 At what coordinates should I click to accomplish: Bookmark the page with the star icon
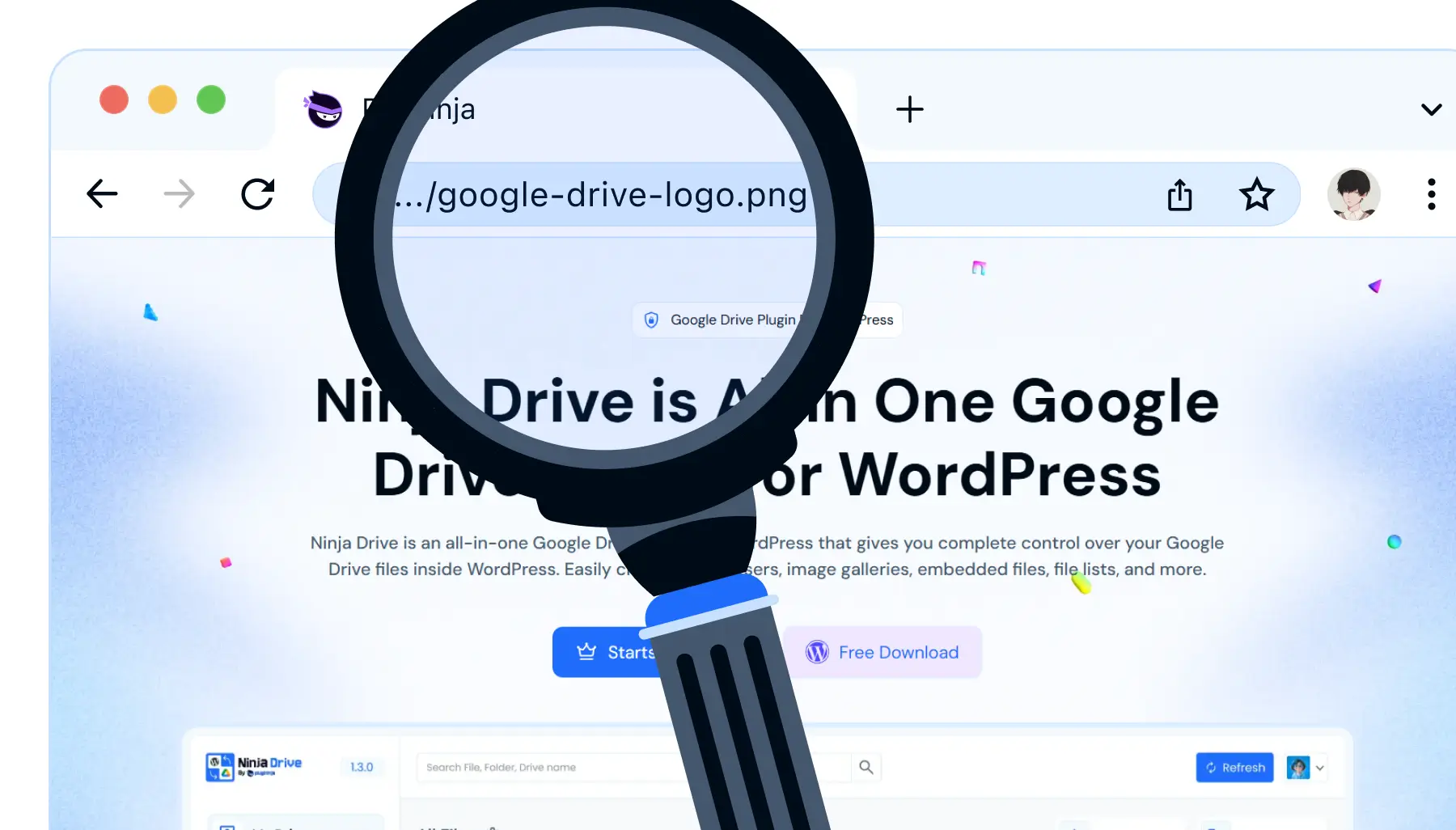(1256, 194)
